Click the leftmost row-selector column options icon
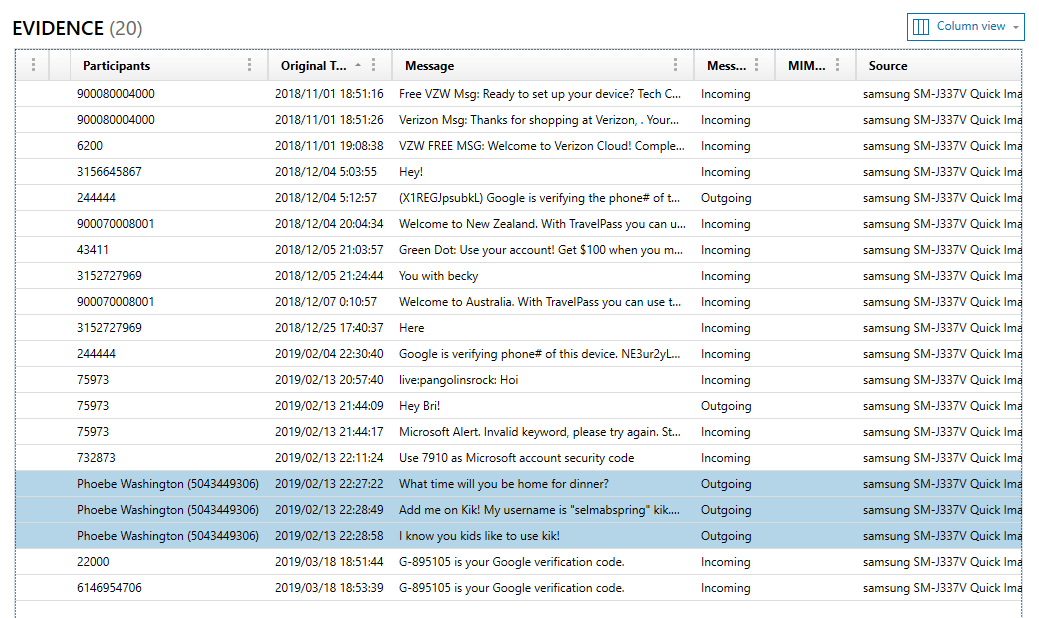The image size is (1039, 618). (33, 65)
